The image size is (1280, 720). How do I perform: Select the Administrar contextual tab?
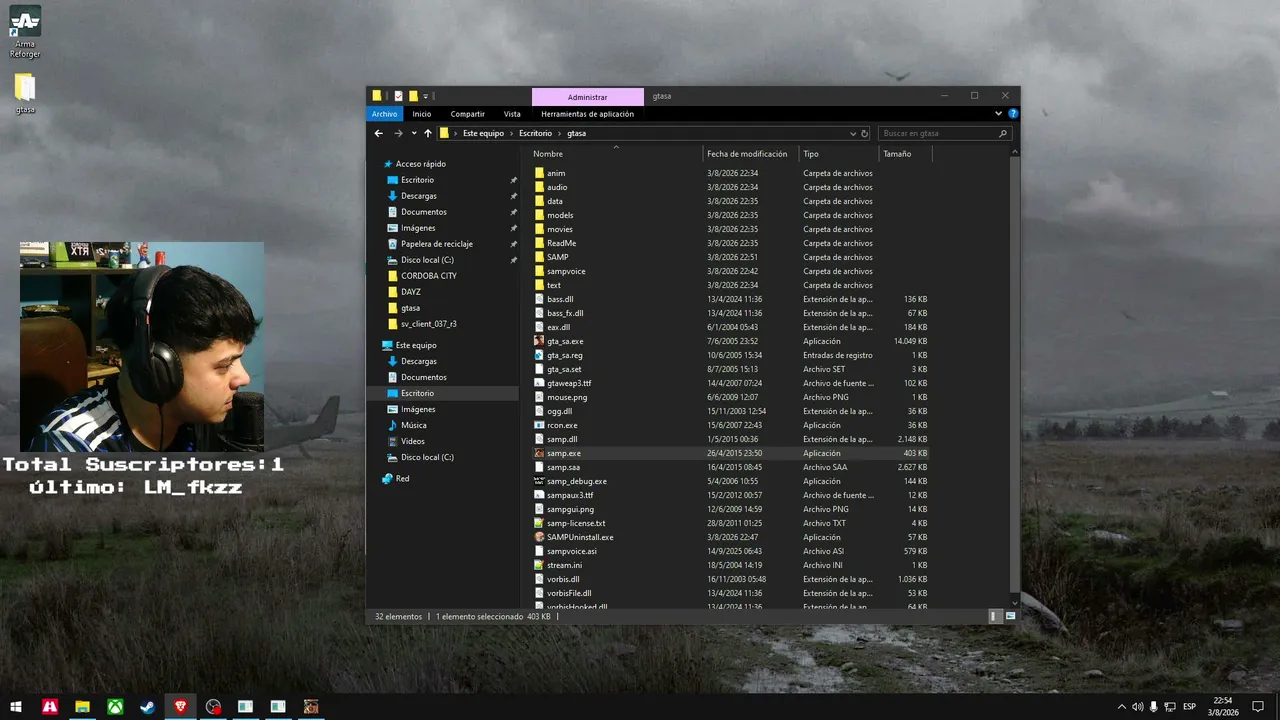point(587,97)
